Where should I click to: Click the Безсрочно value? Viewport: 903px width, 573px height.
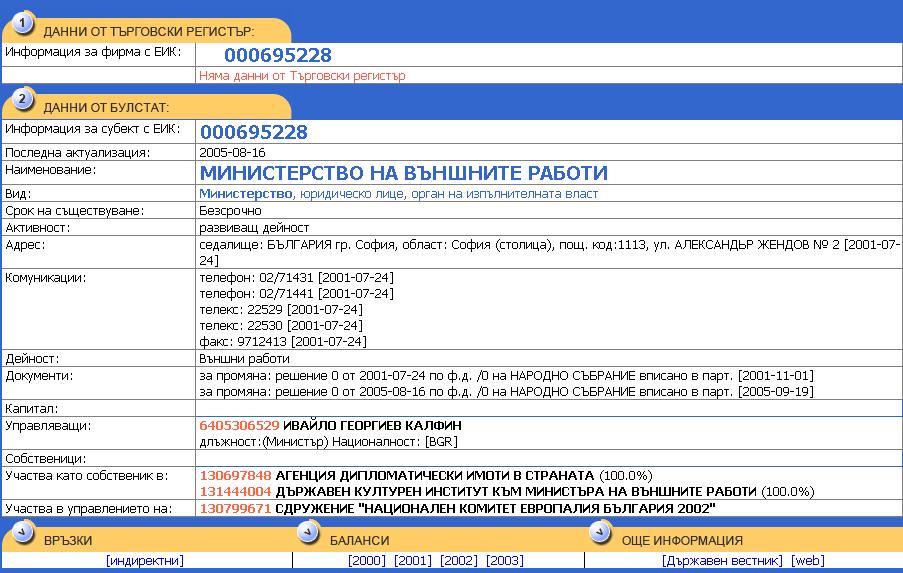point(230,211)
